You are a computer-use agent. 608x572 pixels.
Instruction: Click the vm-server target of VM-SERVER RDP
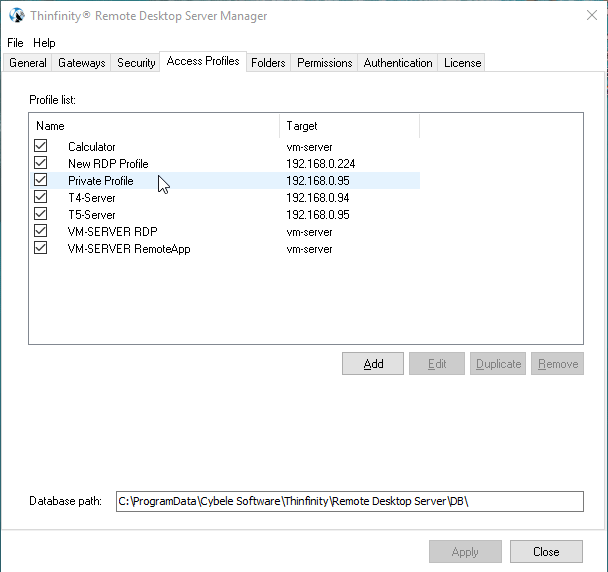[x=309, y=232]
